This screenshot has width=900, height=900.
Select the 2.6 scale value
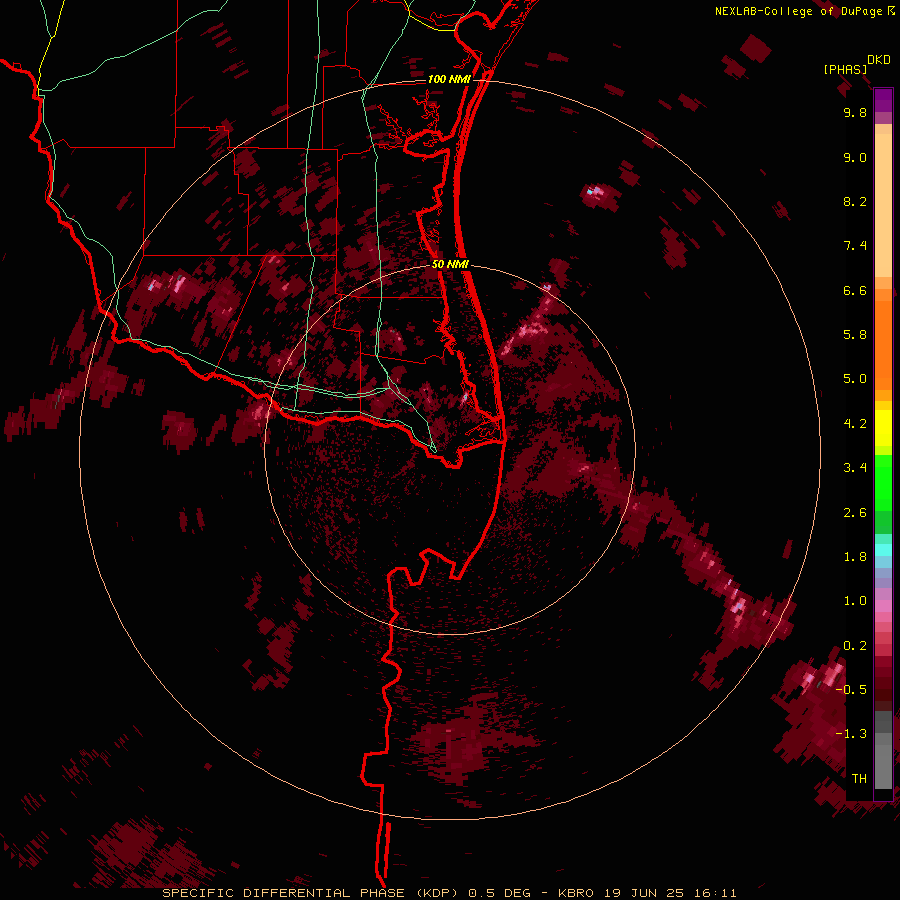(855, 513)
